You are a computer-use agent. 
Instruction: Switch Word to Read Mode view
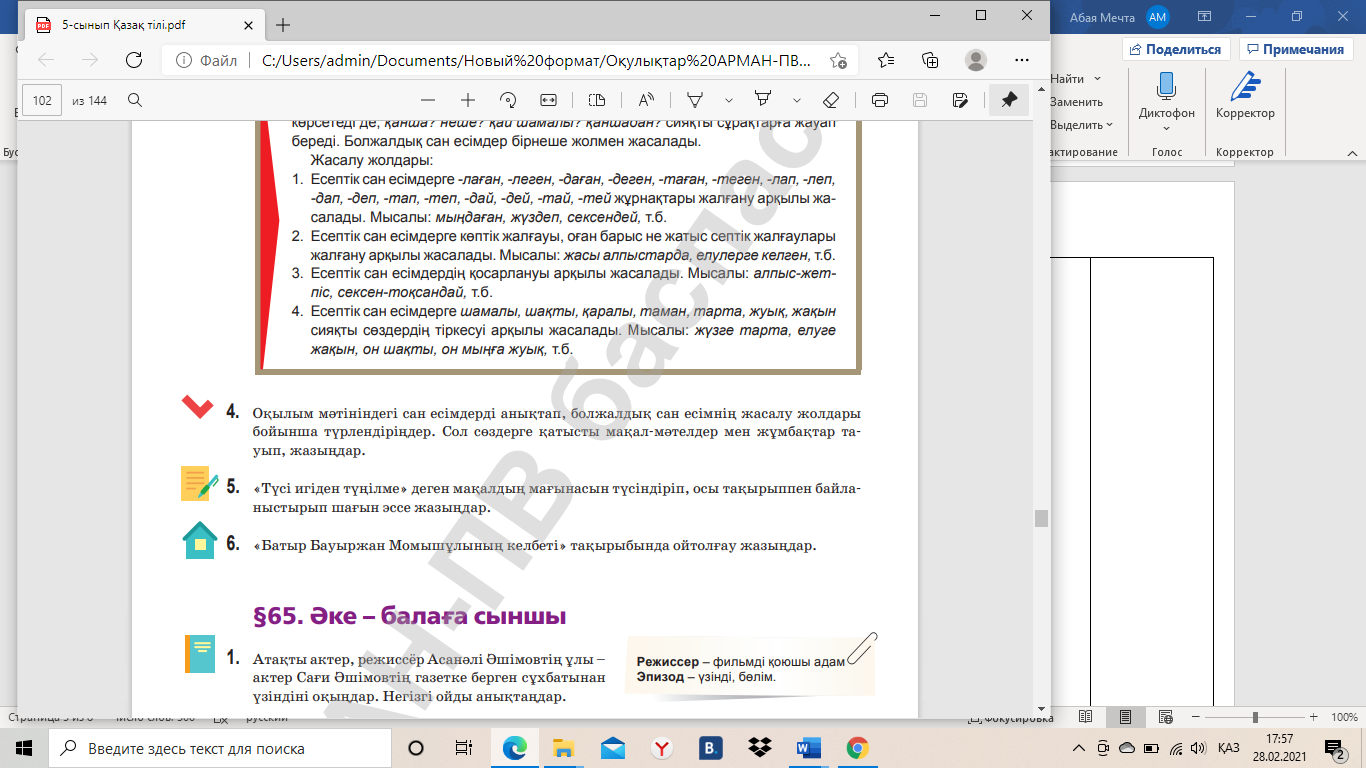[1085, 717]
